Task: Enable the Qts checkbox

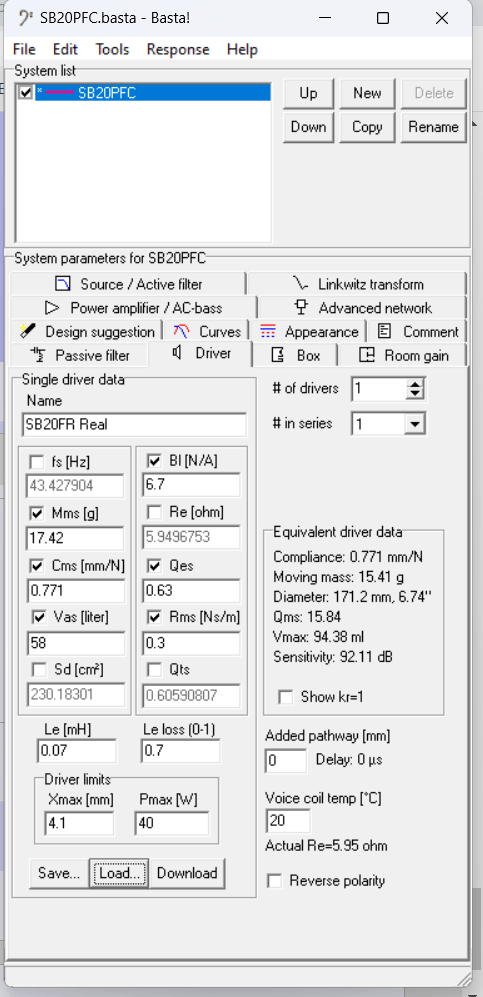Action: point(153,670)
